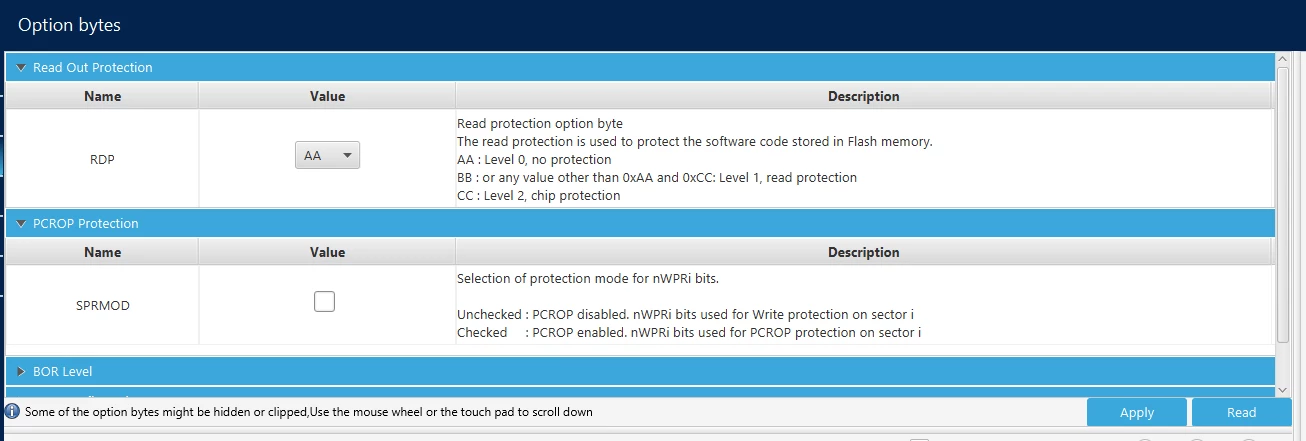
Task: Select the Value column header under PCROP Protection
Action: [327, 252]
